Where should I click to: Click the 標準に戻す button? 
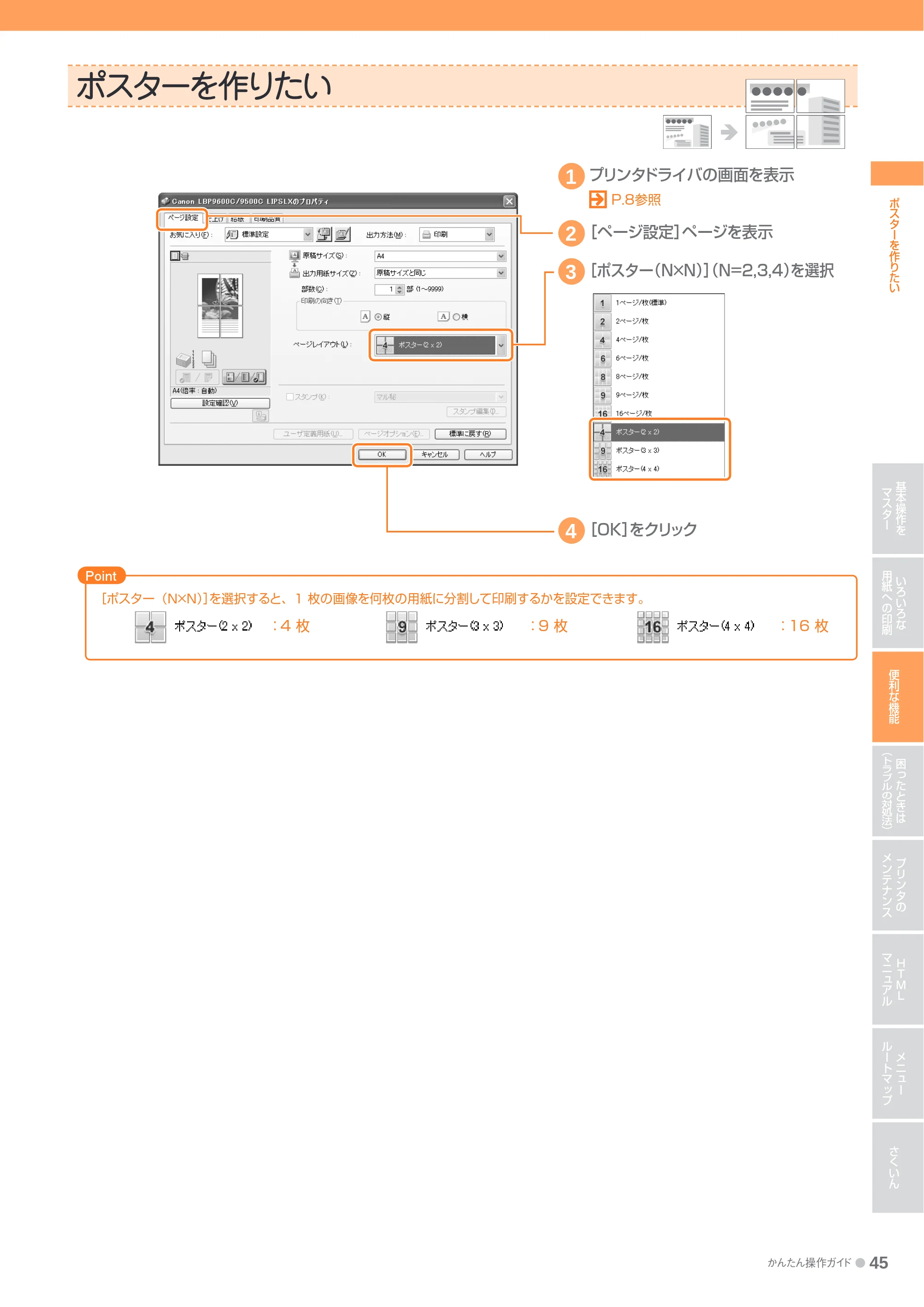pyautogui.click(x=470, y=434)
